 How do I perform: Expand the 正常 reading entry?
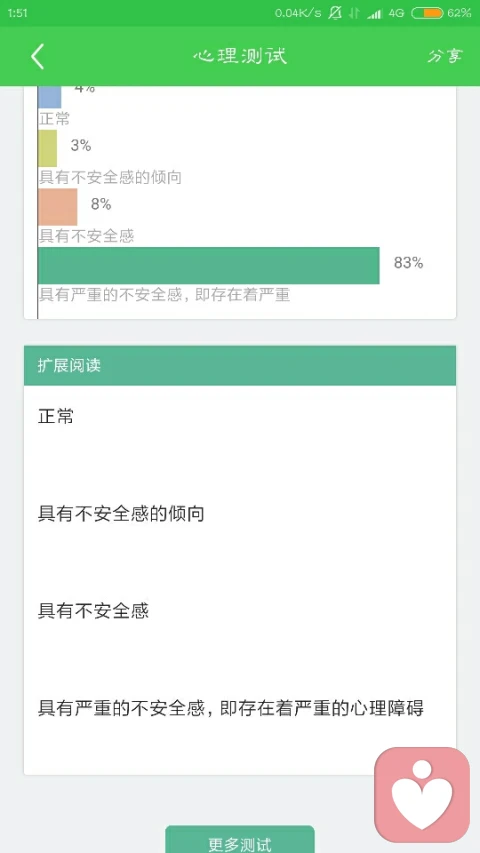[56, 417]
